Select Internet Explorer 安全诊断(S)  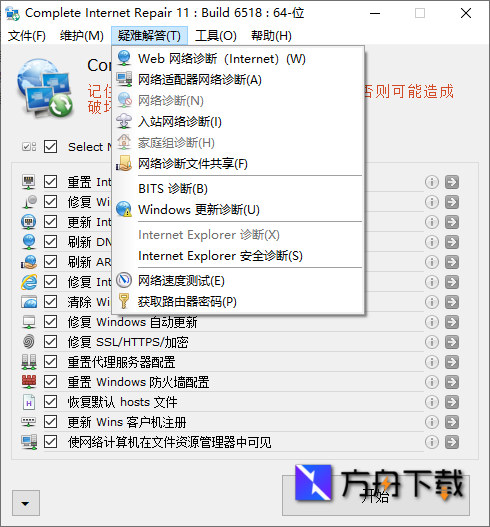238,256
